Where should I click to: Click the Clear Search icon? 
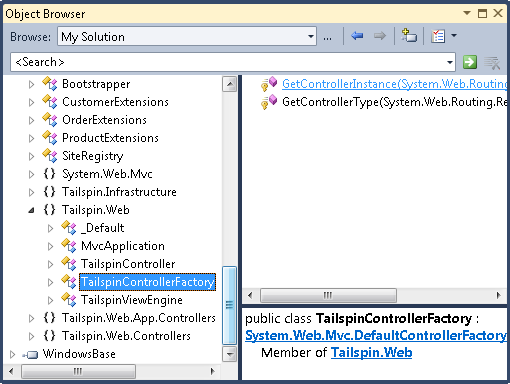click(x=492, y=62)
